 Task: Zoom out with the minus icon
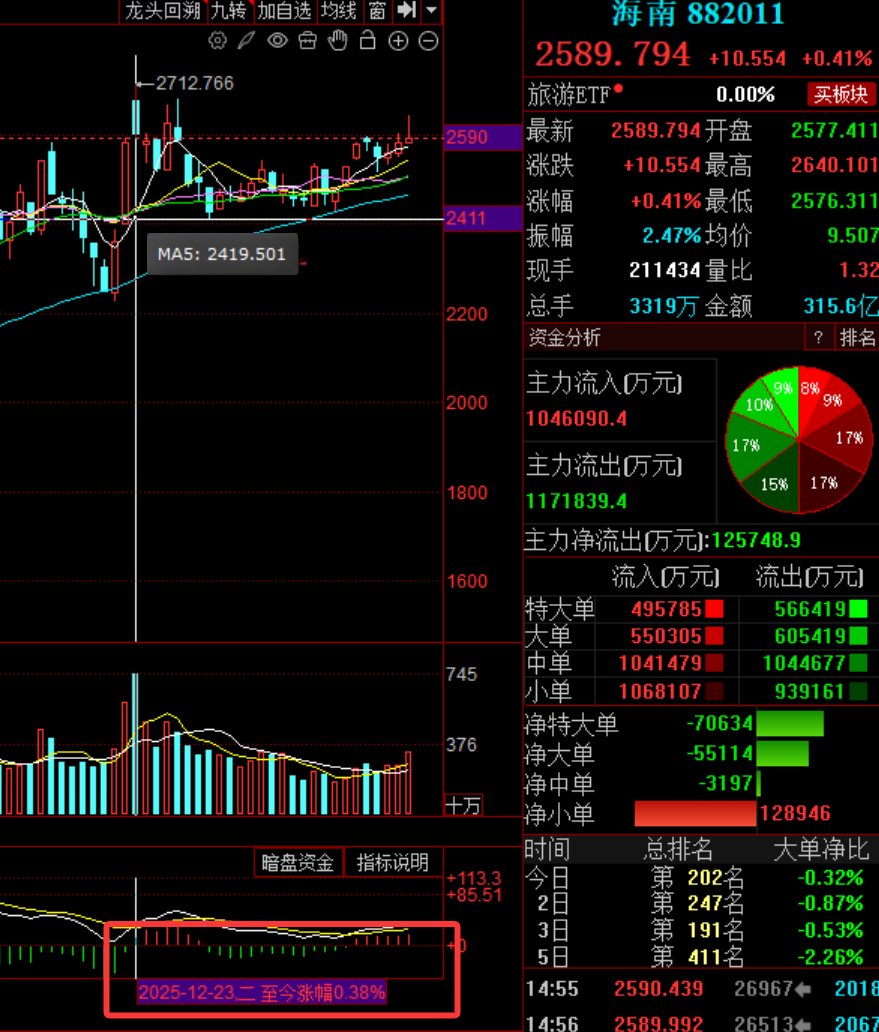[x=428, y=41]
